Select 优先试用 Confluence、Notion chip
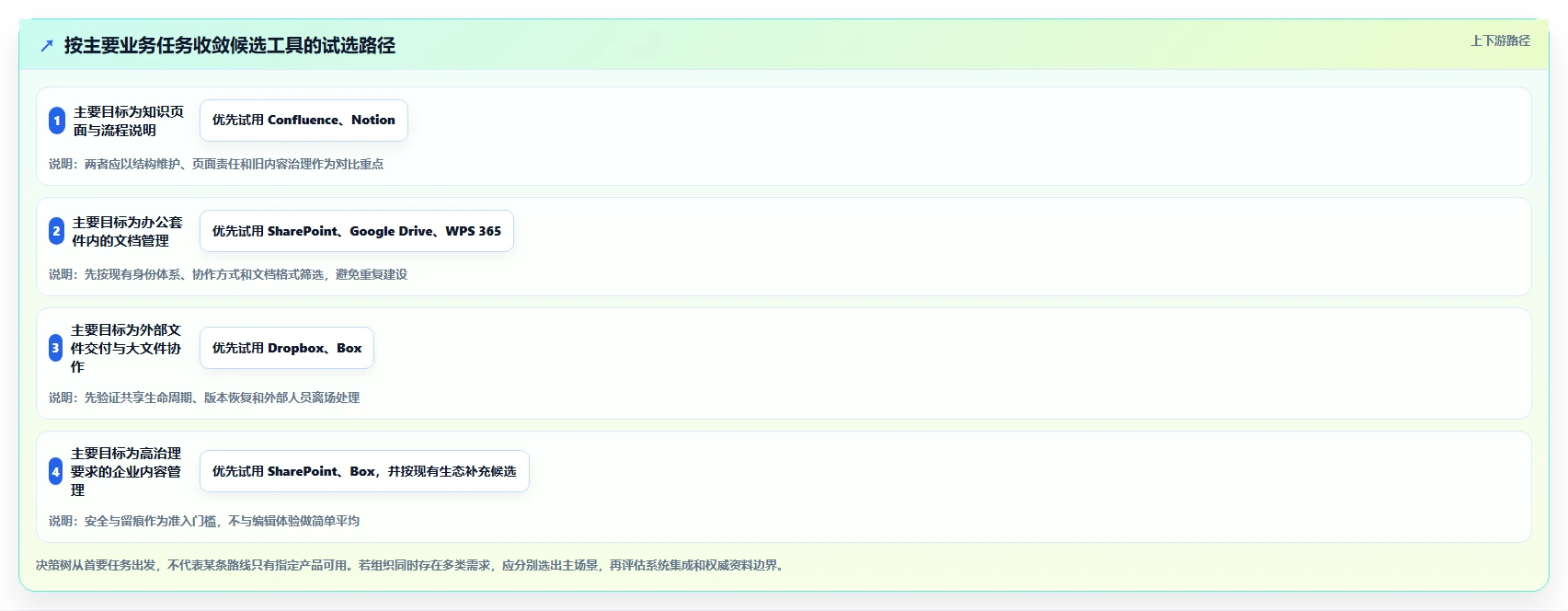 [303, 121]
